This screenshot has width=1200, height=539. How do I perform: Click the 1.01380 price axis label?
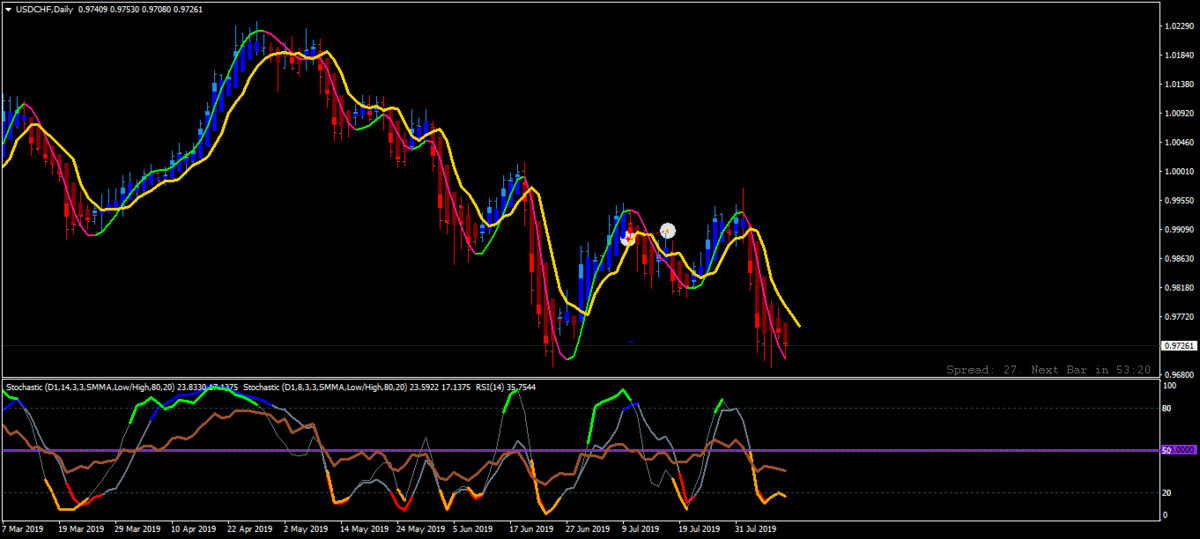pos(1180,85)
